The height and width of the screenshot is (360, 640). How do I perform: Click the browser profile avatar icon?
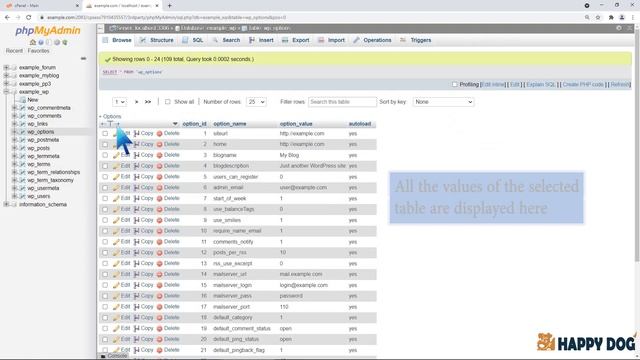pos(622,18)
